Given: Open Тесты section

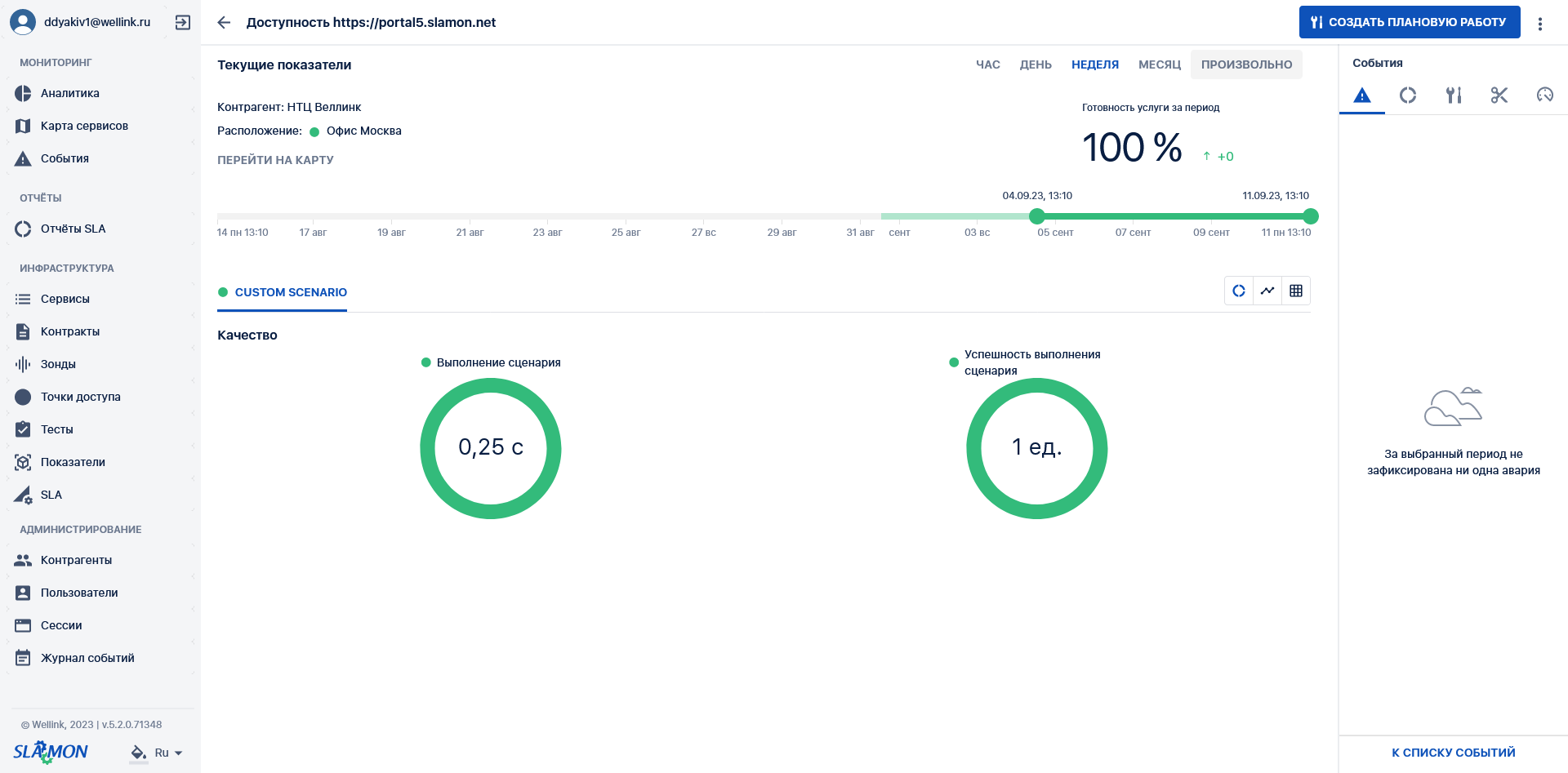Looking at the screenshot, I should coord(100,429).
